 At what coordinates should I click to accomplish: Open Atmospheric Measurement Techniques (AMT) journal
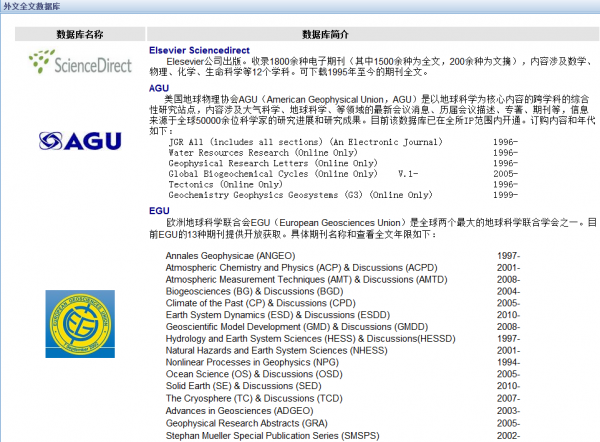point(307,279)
